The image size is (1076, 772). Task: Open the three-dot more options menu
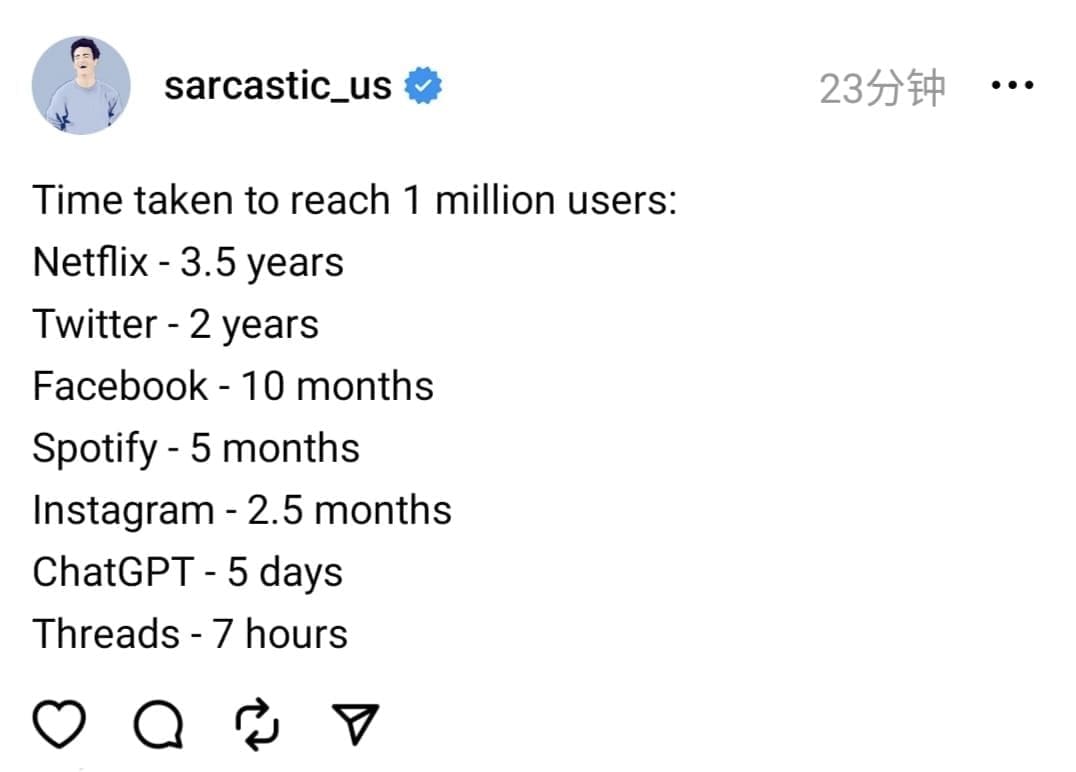pos(1011,87)
